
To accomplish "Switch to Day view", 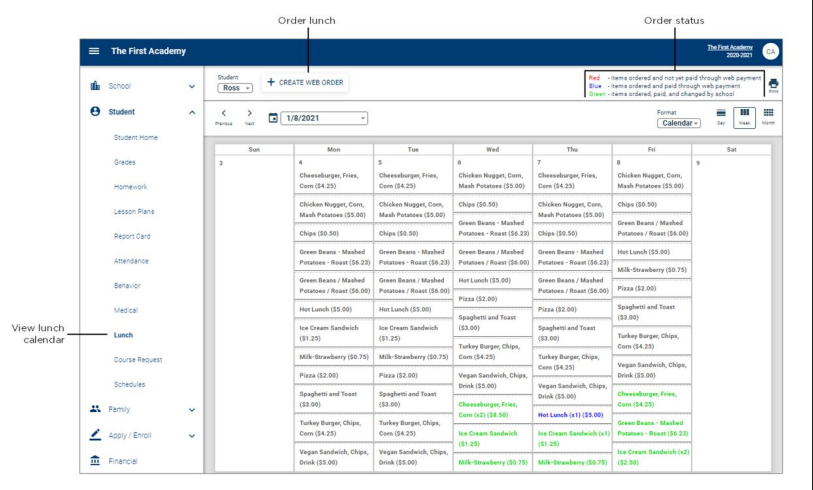I will (719, 117).
